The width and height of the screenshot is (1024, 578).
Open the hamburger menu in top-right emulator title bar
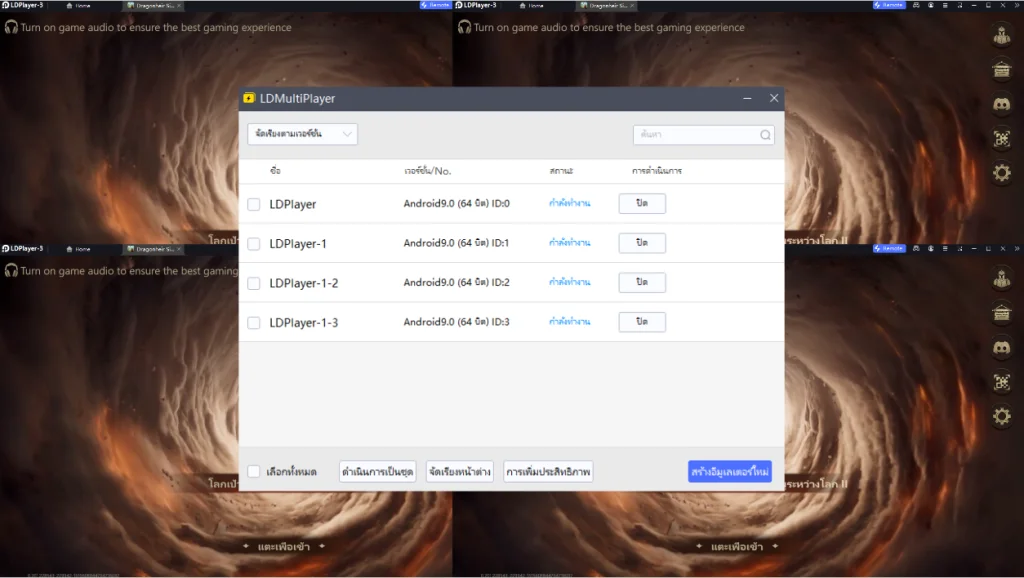click(x=945, y=5)
